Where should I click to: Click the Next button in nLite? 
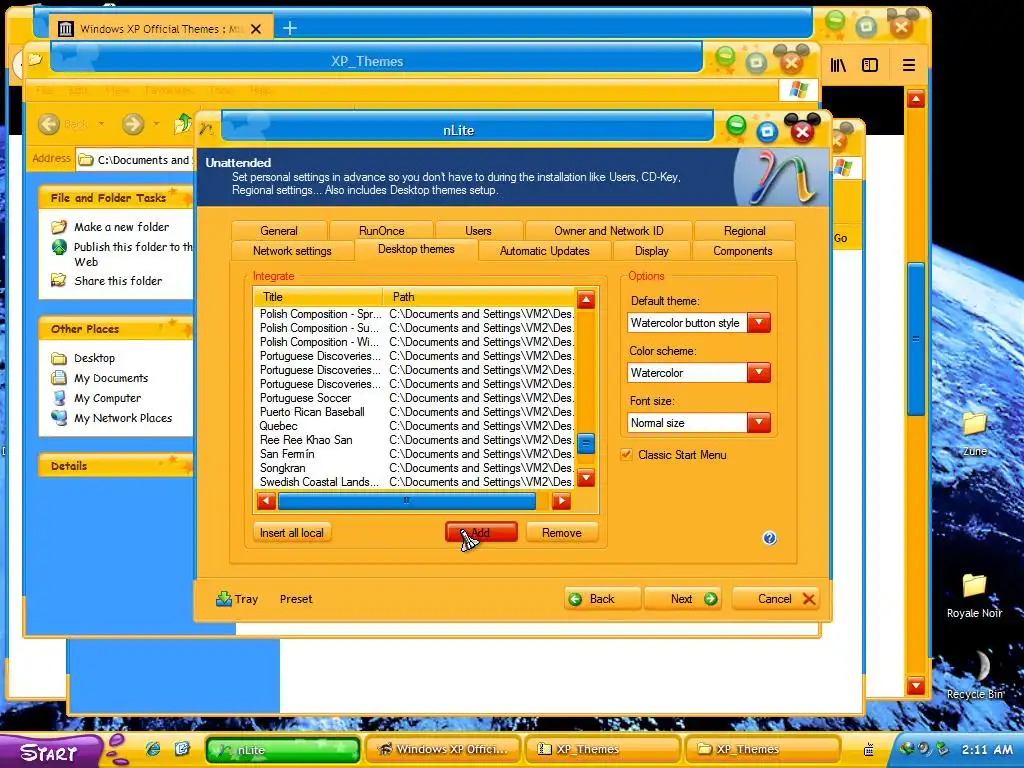pos(682,599)
